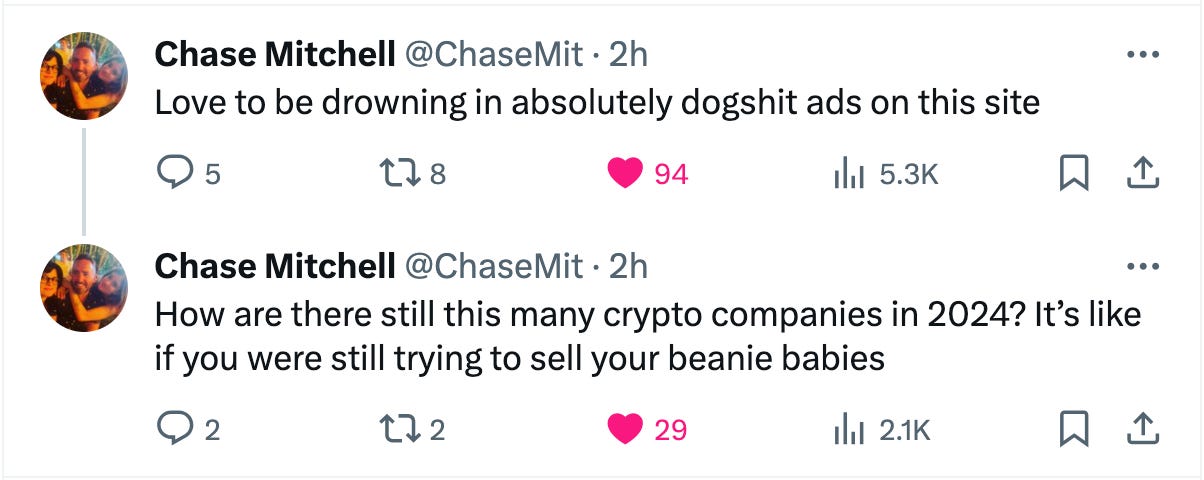Open the 2h timestamp on the first tweet
This screenshot has width=1204, height=480.
coord(628,54)
